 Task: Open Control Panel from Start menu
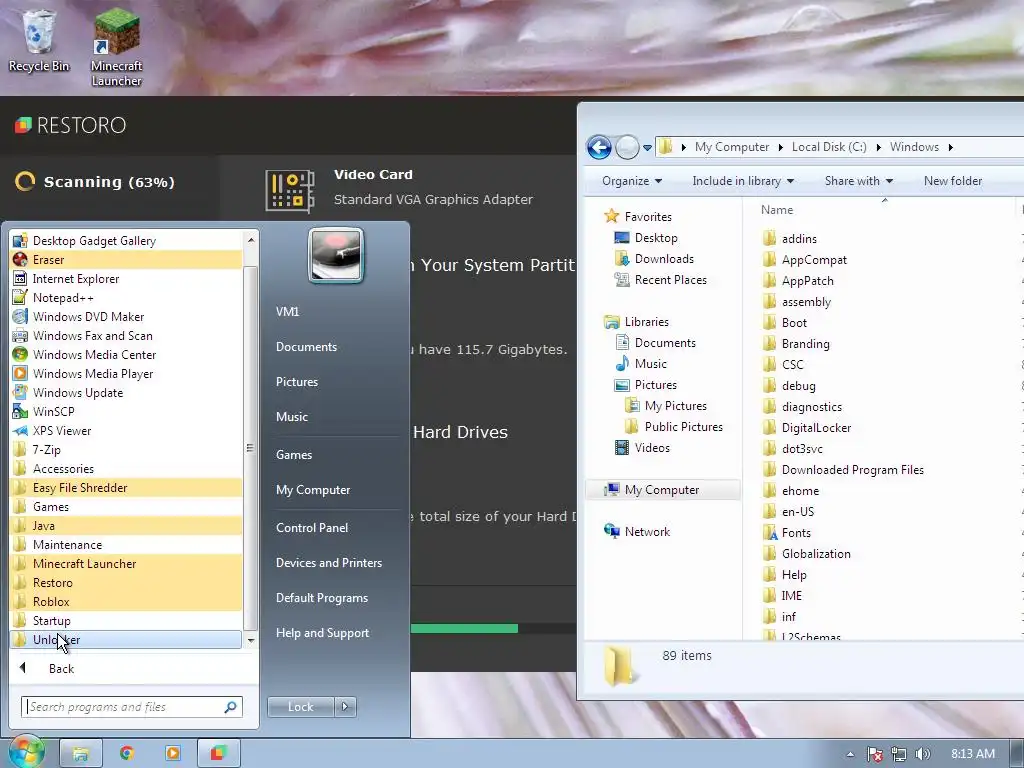click(312, 528)
